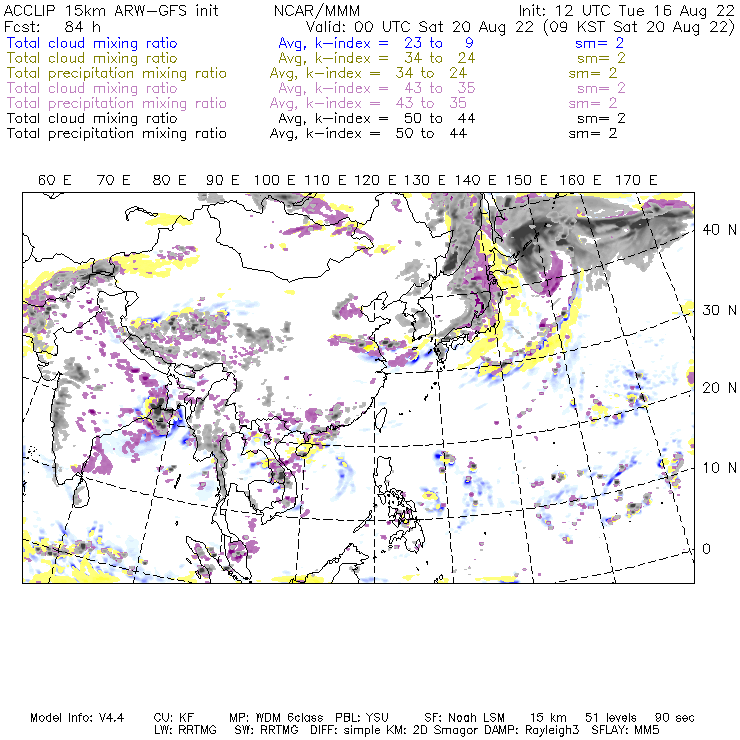The height and width of the screenshot is (740, 740).
Task: Click the blue 'Total cloud mixing ratio' label
Action: 92,43
